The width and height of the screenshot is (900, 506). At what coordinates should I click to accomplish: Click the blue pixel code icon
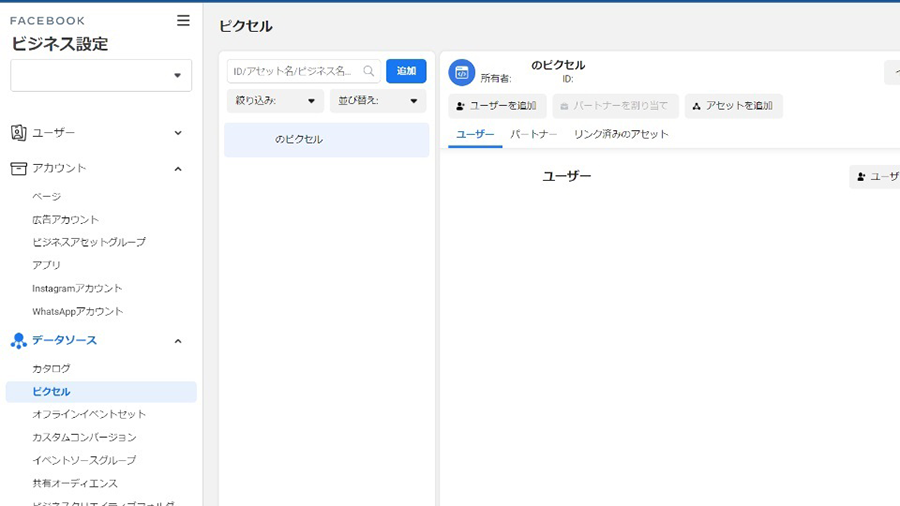point(461,73)
